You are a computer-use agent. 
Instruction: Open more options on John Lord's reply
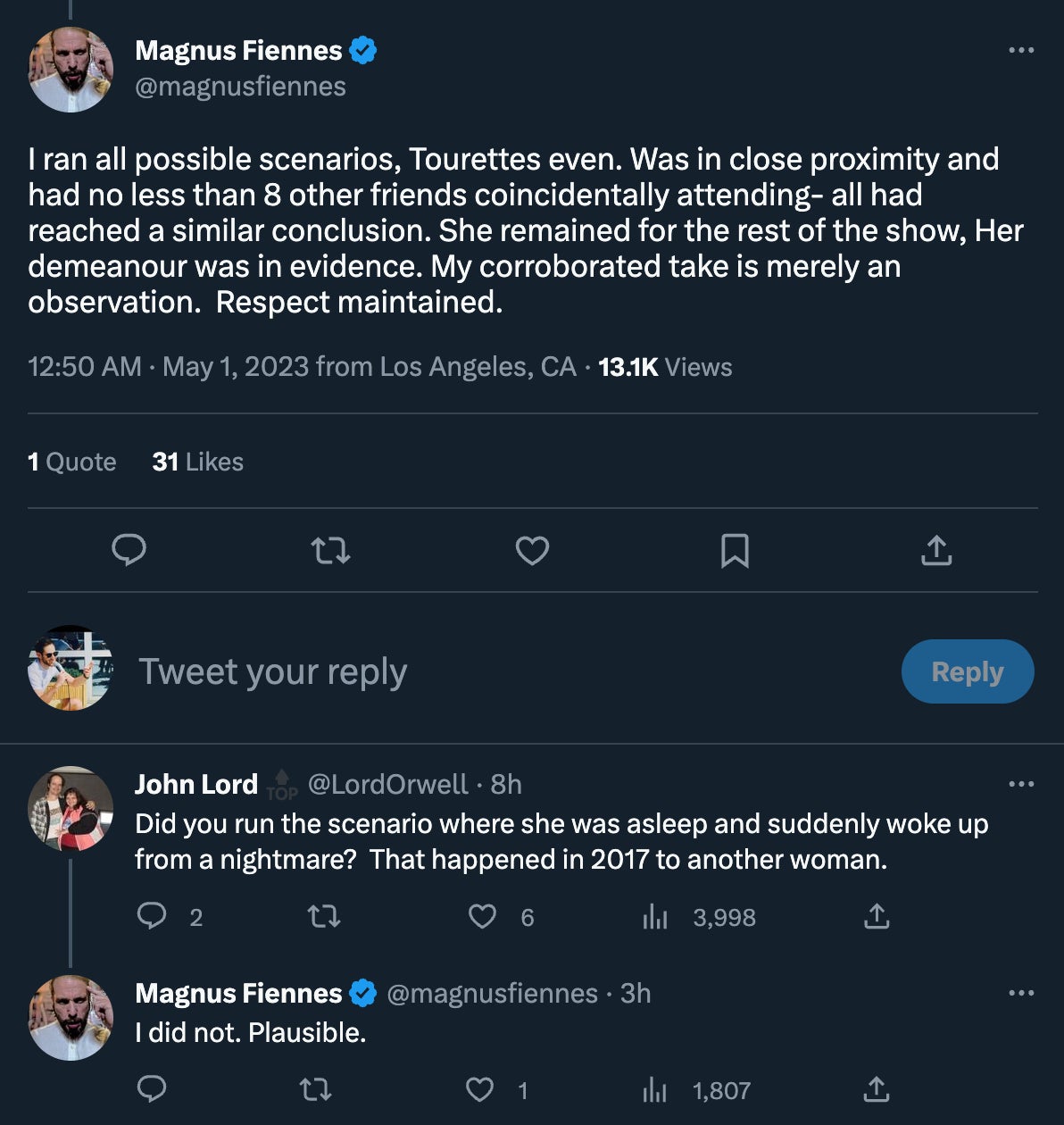[1020, 784]
